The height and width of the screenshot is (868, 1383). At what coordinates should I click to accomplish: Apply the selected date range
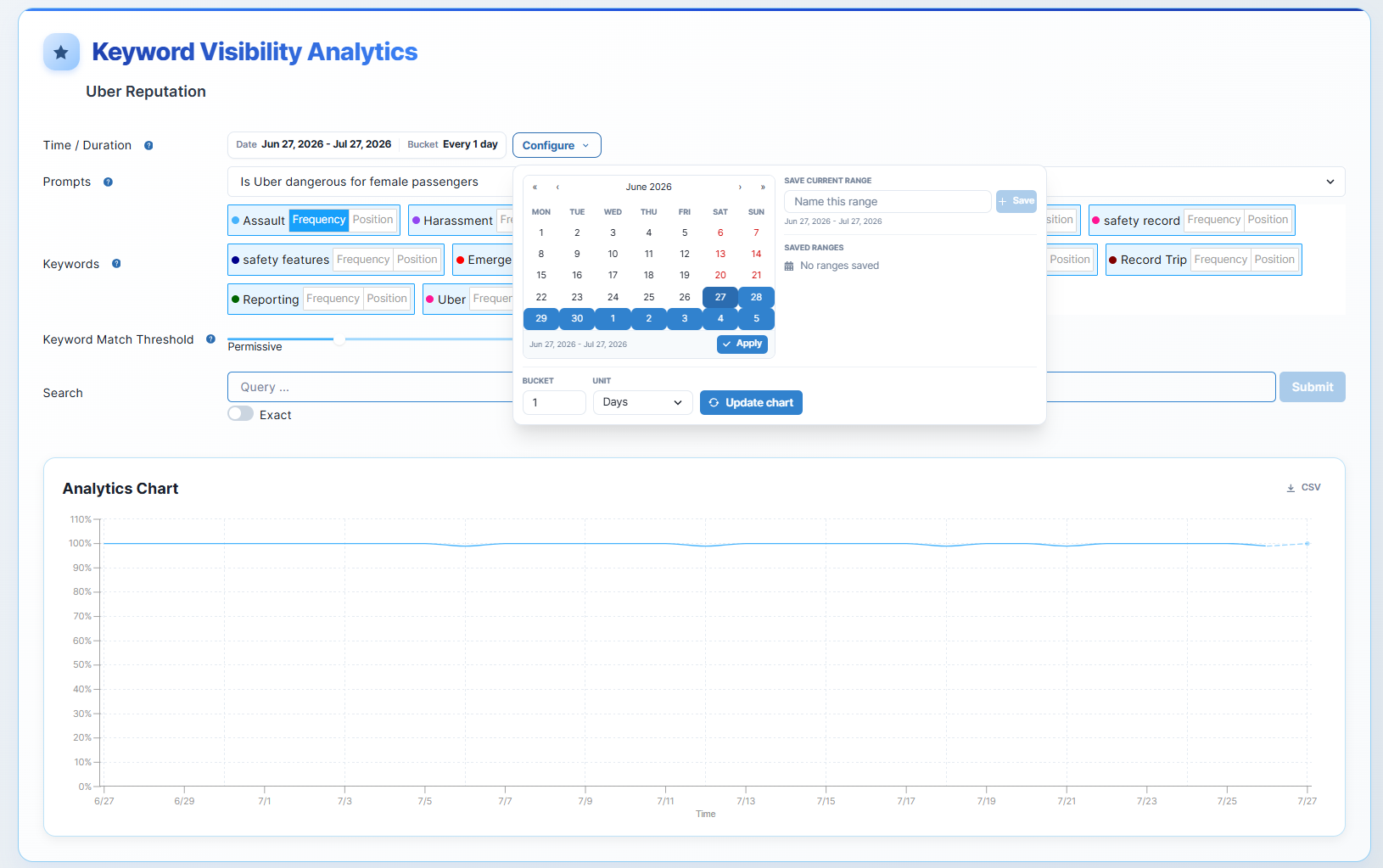click(742, 344)
